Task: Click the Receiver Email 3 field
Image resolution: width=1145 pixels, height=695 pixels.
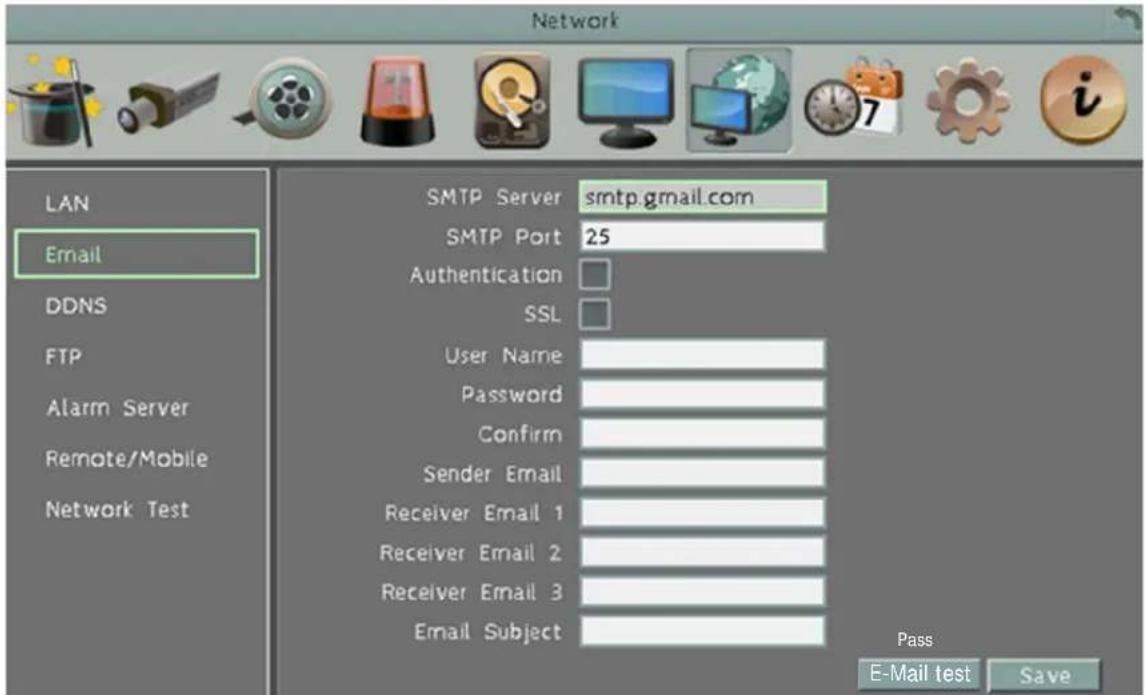Action: (702, 591)
